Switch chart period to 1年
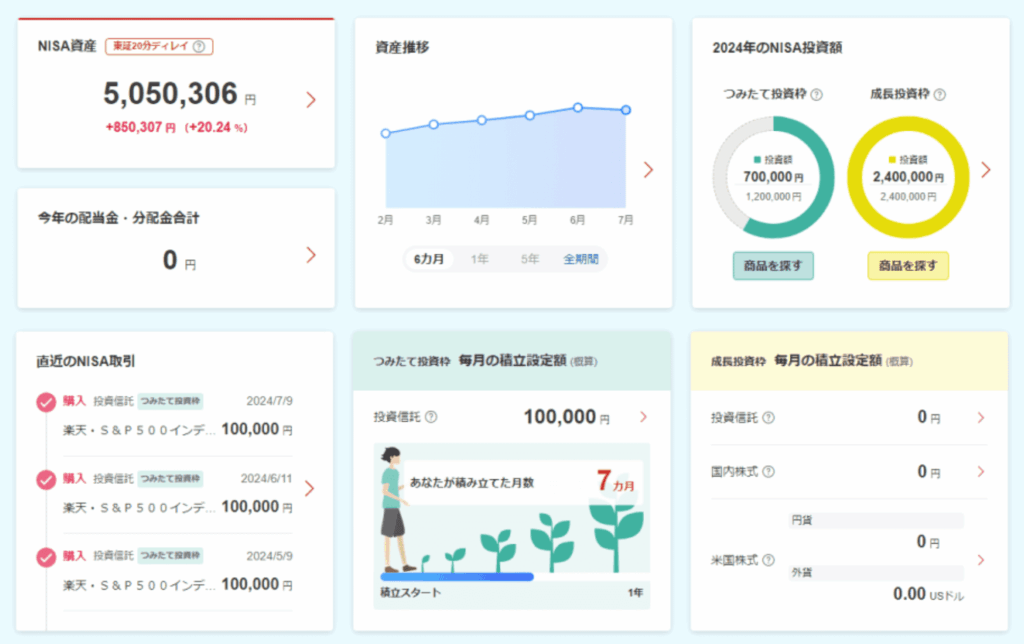The height and width of the screenshot is (644, 1024). pyautogui.click(x=480, y=259)
